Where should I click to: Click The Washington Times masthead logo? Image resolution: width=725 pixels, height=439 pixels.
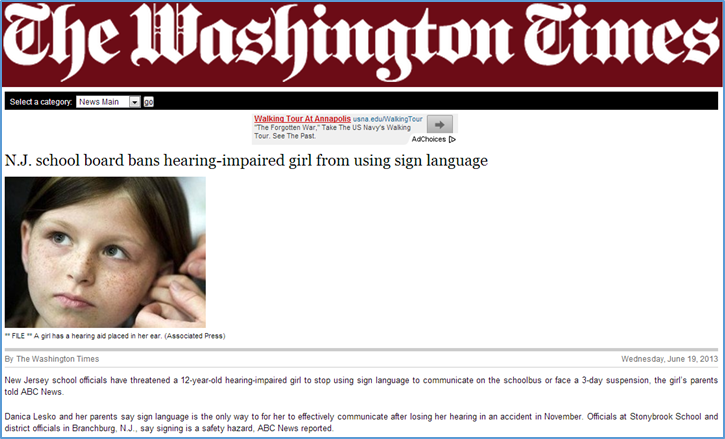[x=362, y=43]
